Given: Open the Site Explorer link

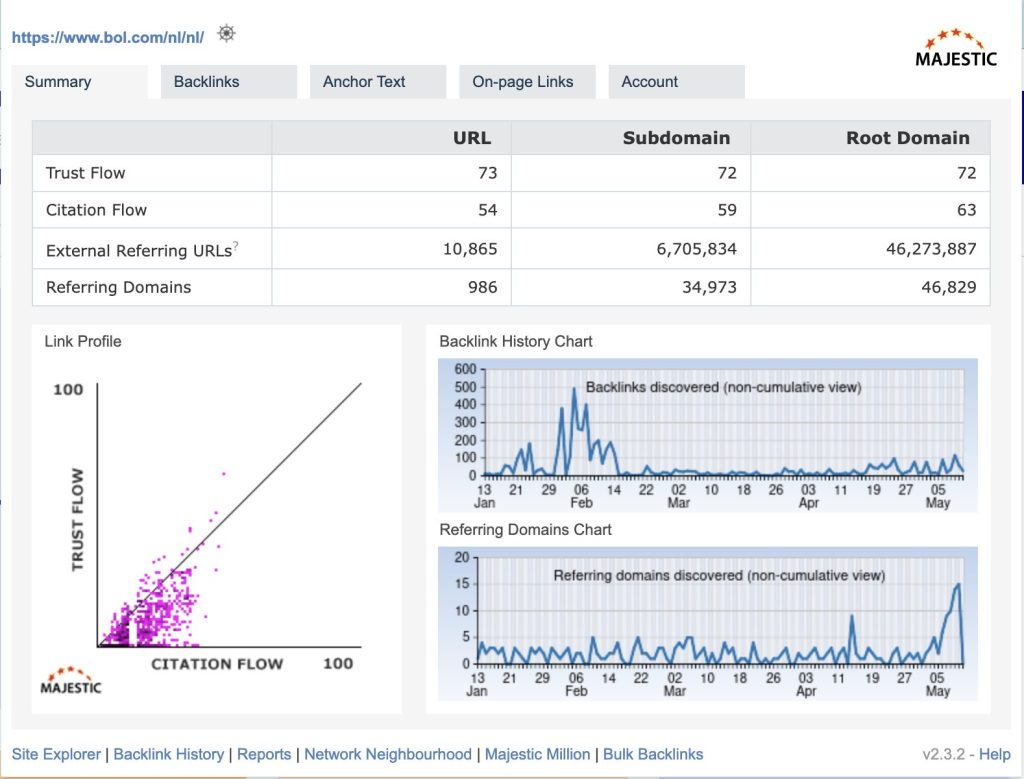Looking at the screenshot, I should pos(56,754).
